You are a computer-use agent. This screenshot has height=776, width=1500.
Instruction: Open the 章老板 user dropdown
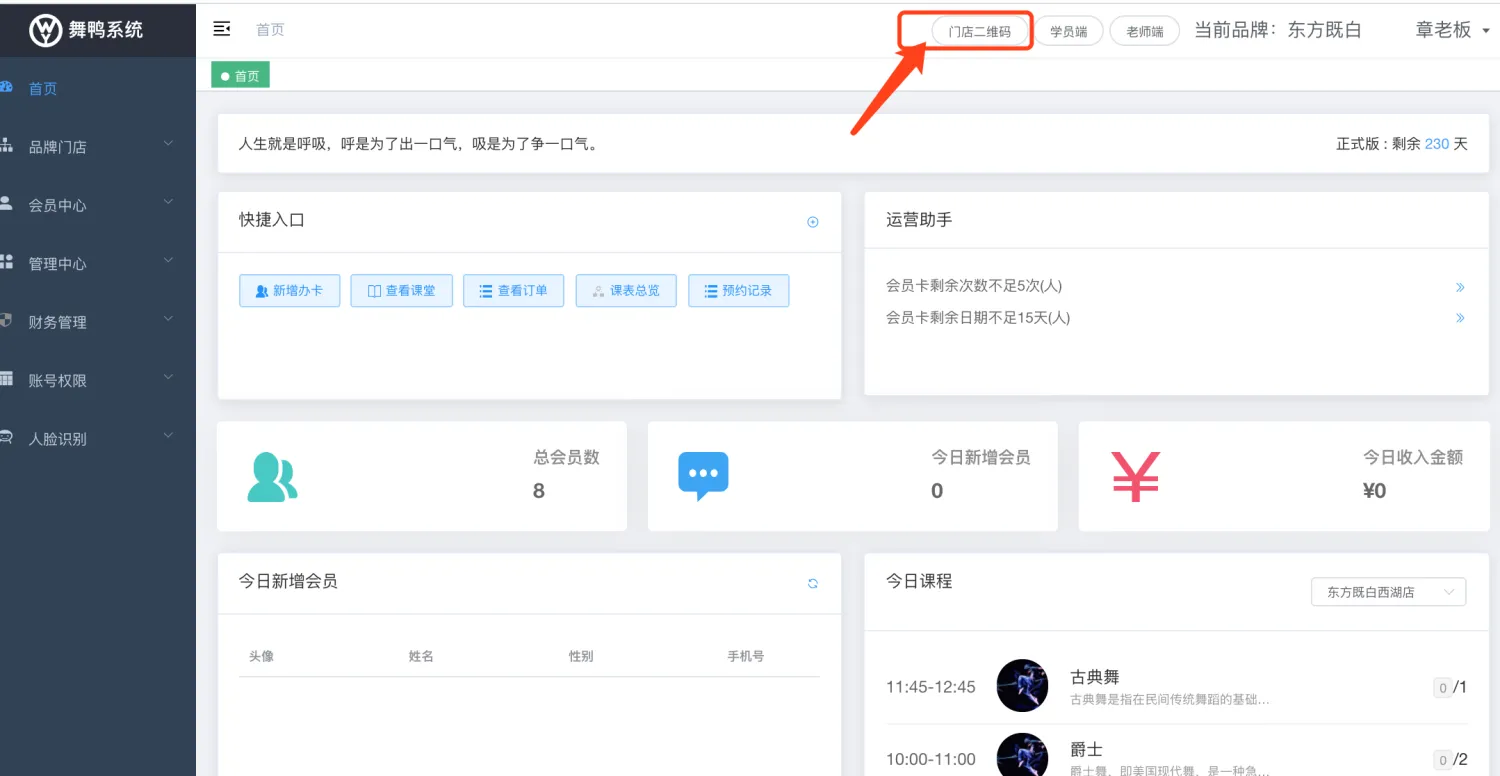1452,30
